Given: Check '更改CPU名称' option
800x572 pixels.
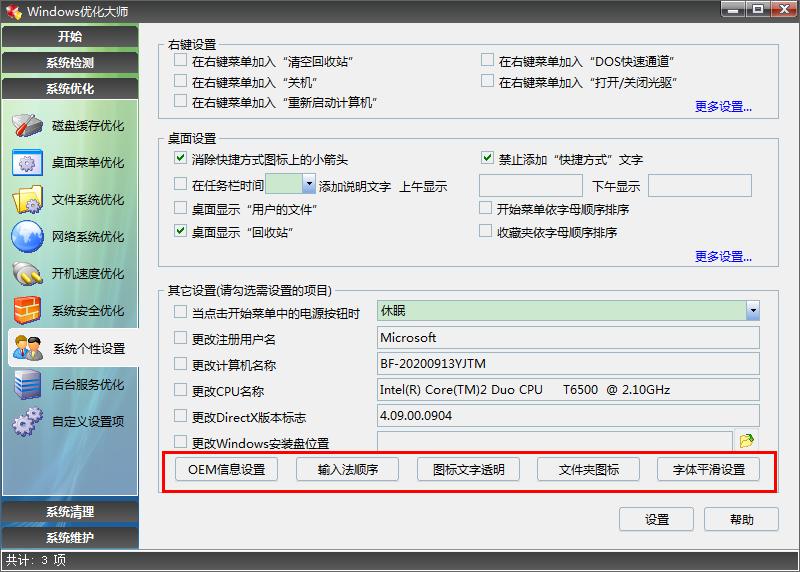Looking at the screenshot, I should pyautogui.click(x=181, y=389).
